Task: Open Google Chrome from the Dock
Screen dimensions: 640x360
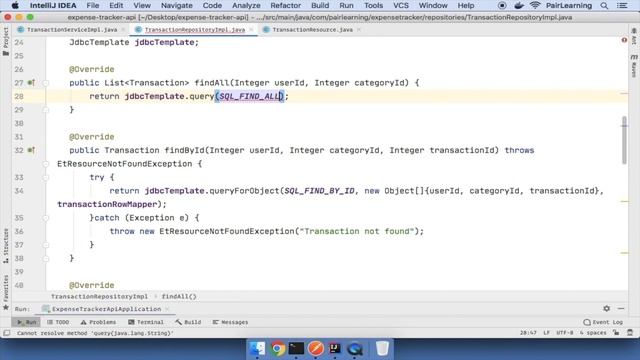Action: pos(277,348)
